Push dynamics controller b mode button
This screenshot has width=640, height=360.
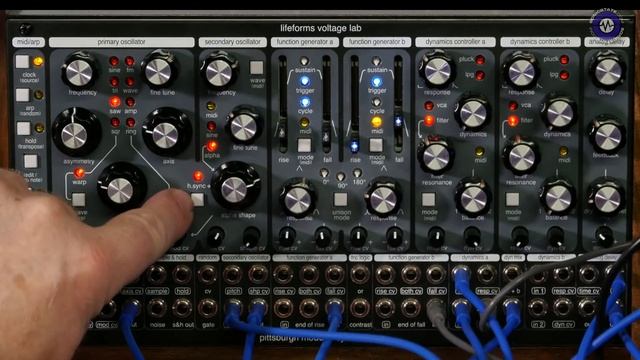[x=513, y=199]
